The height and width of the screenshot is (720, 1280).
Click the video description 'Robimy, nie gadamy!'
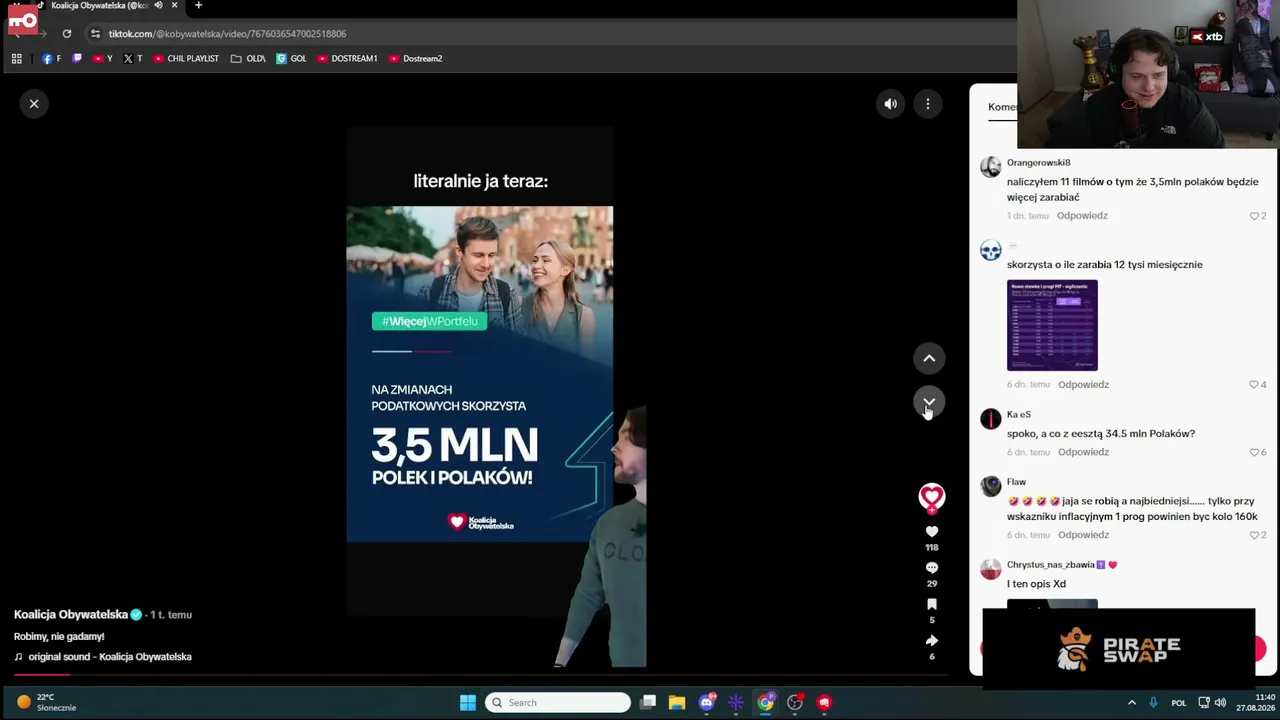[x=59, y=637]
